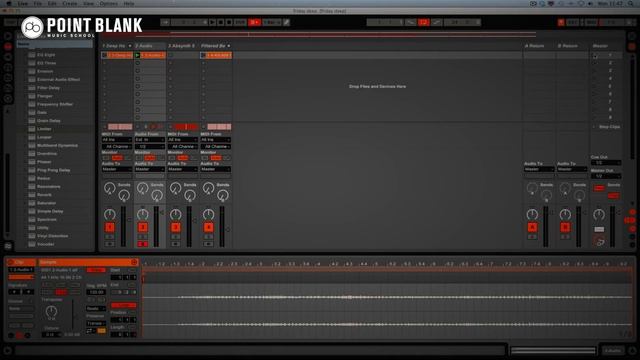640x360 pixels.
Task: Click track 3 activator button
Action: (176, 227)
